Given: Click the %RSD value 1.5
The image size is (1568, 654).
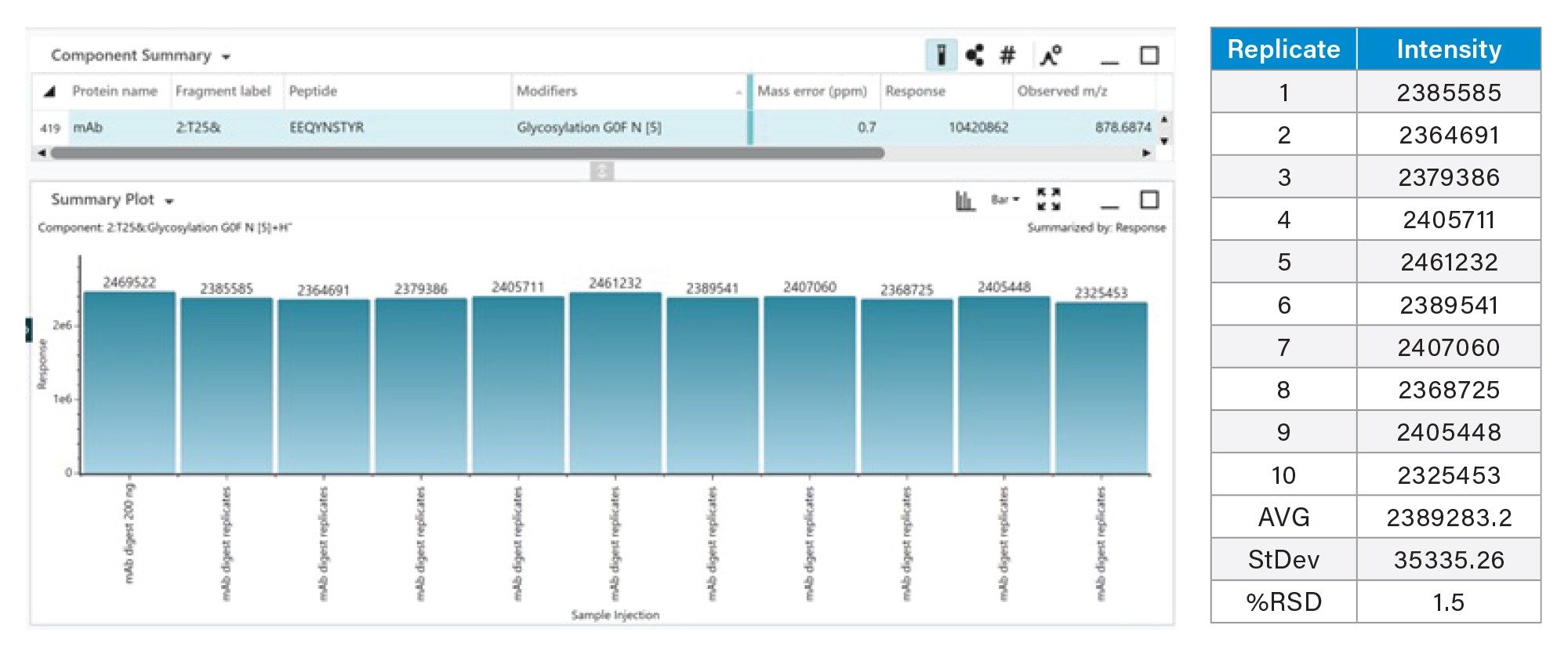Looking at the screenshot, I should [x=1449, y=602].
